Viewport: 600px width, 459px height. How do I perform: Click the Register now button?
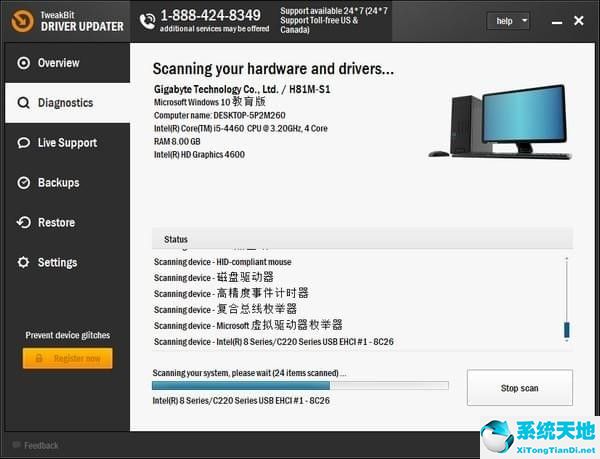point(68,358)
